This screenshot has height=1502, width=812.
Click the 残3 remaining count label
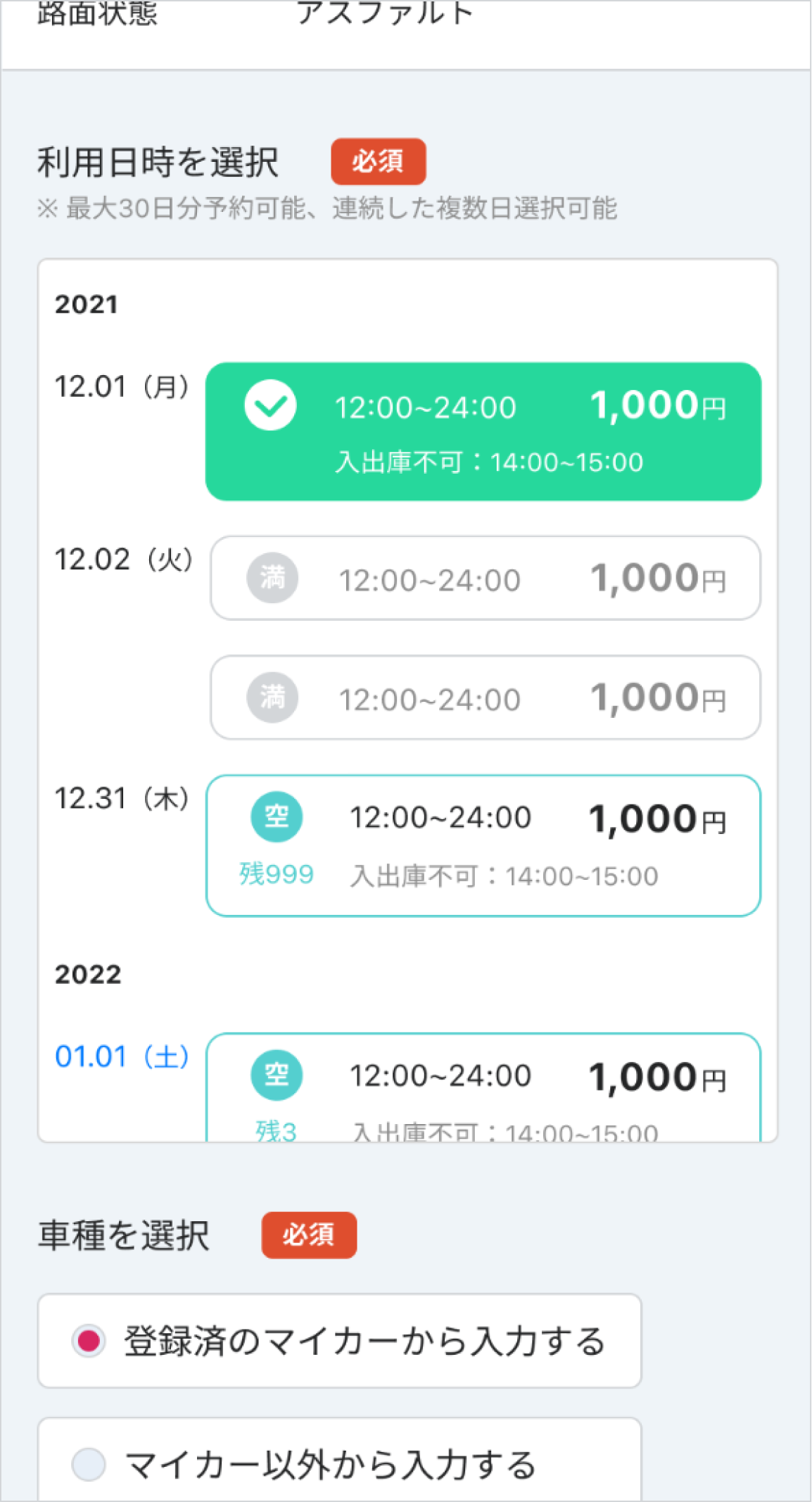[277, 1130]
